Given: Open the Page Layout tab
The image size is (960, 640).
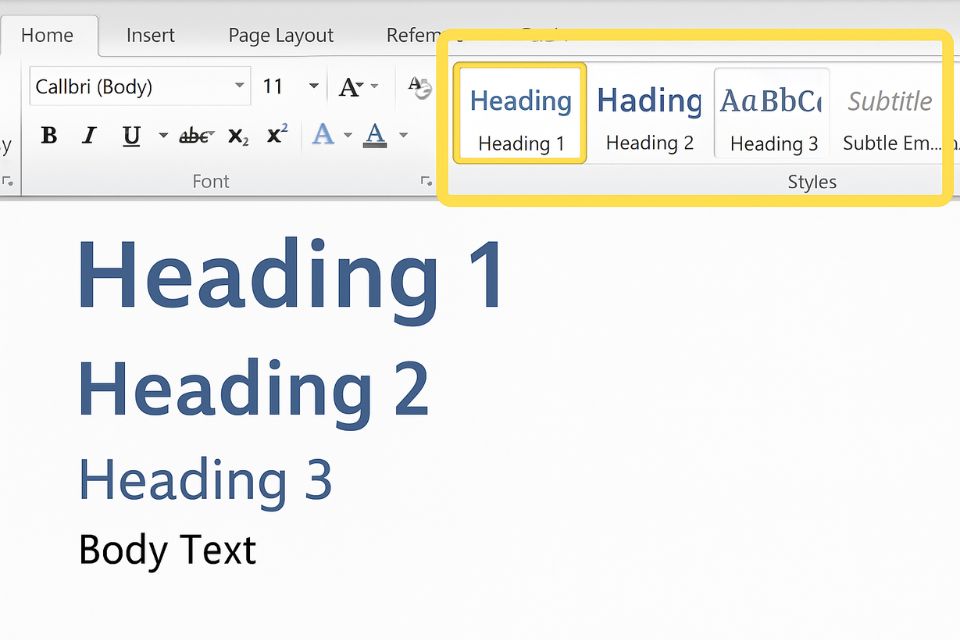Looking at the screenshot, I should pyautogui.click(x=280, y=35).
